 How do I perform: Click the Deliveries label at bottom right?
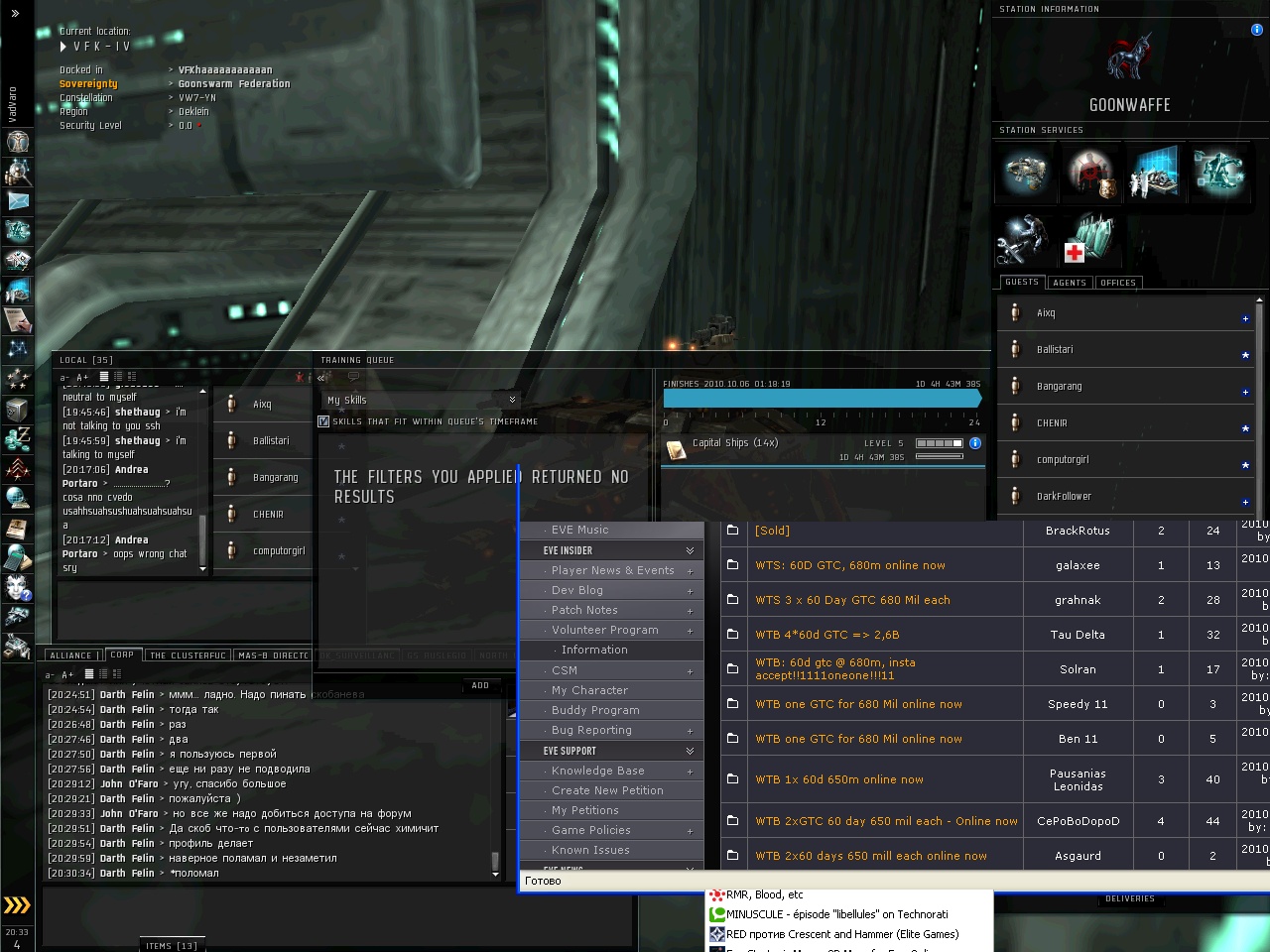click(x=1130, y=898)
